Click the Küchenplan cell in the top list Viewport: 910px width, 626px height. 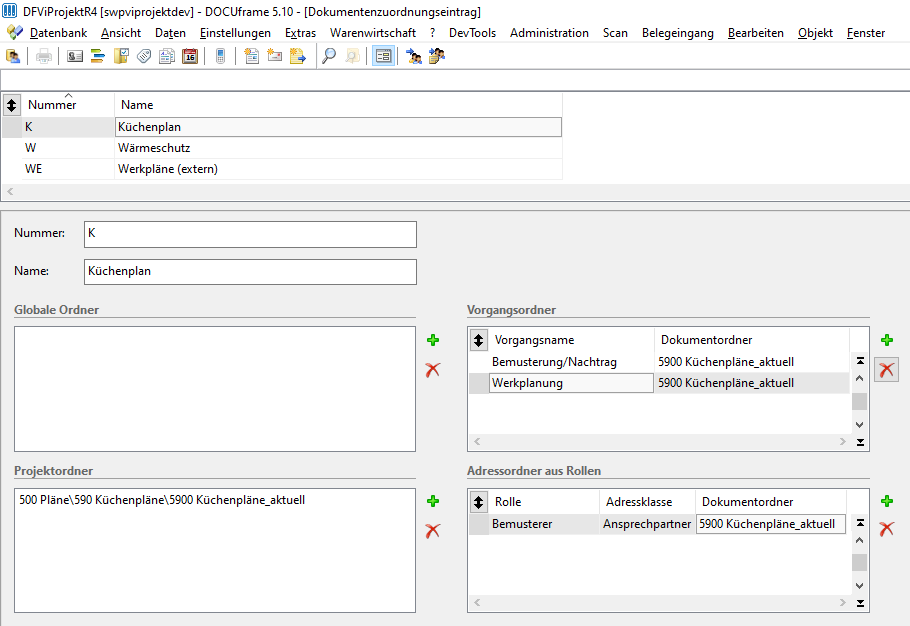click(338, 127)
